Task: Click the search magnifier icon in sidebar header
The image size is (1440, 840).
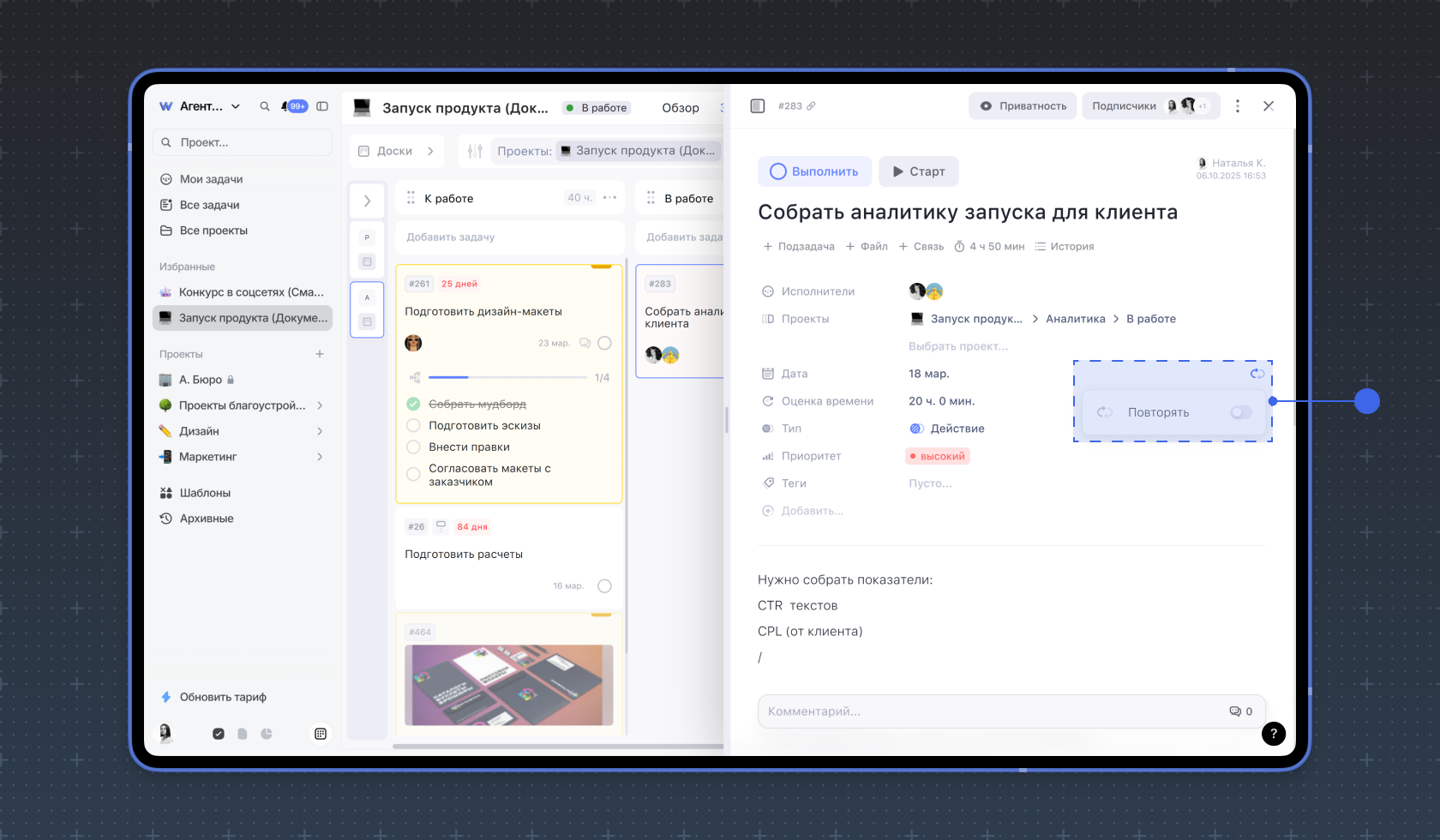Action: click(265, 106)
